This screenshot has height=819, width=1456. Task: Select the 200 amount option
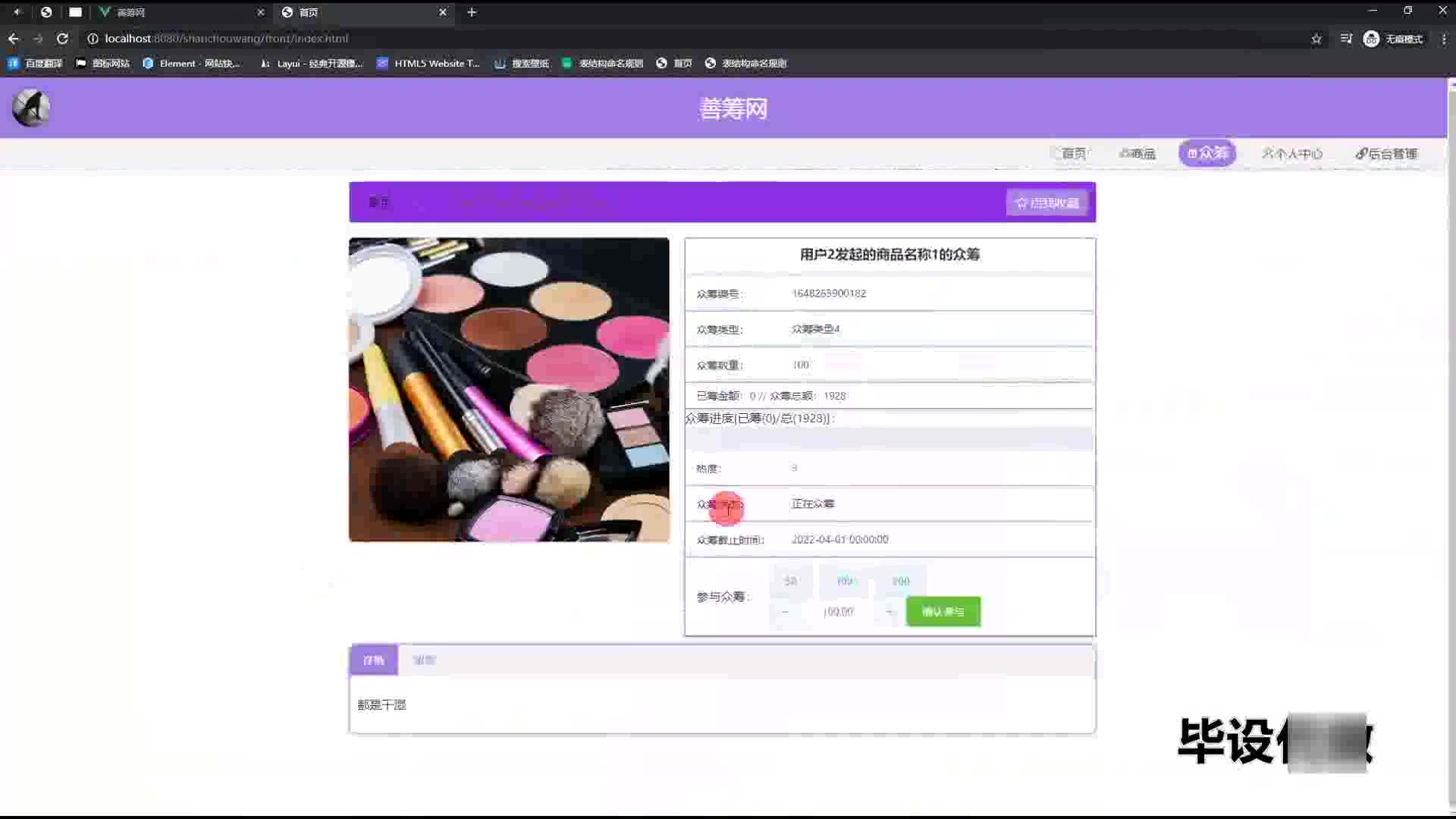[x=900, y=581]
